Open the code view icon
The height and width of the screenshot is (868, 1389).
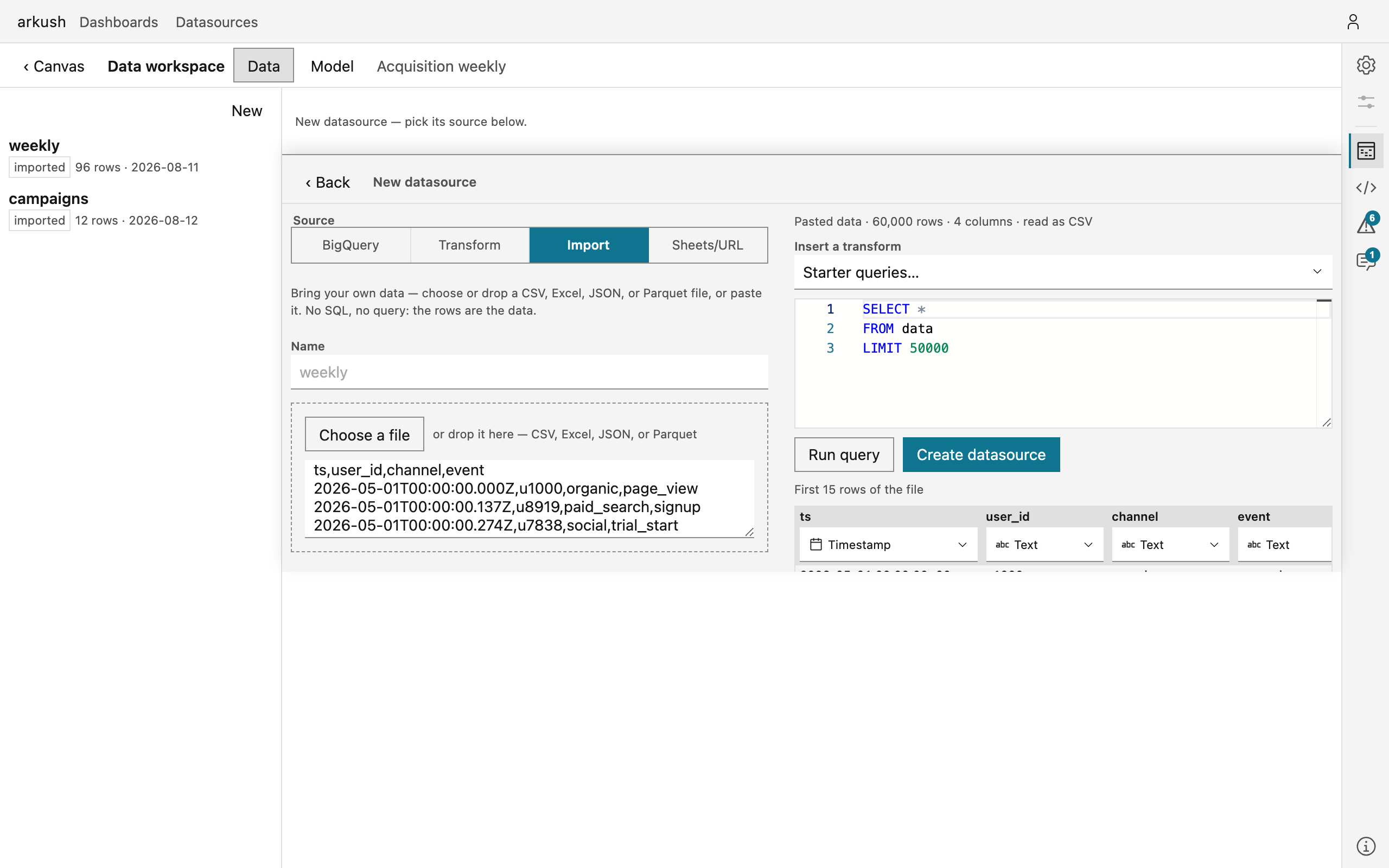pos(1366,188)
